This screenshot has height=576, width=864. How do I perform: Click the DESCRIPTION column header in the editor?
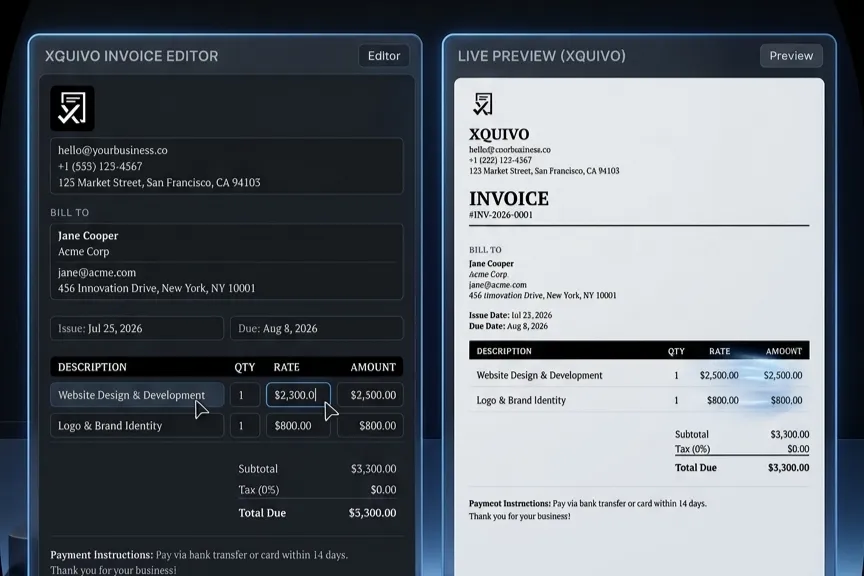click(x=92, y=367)
